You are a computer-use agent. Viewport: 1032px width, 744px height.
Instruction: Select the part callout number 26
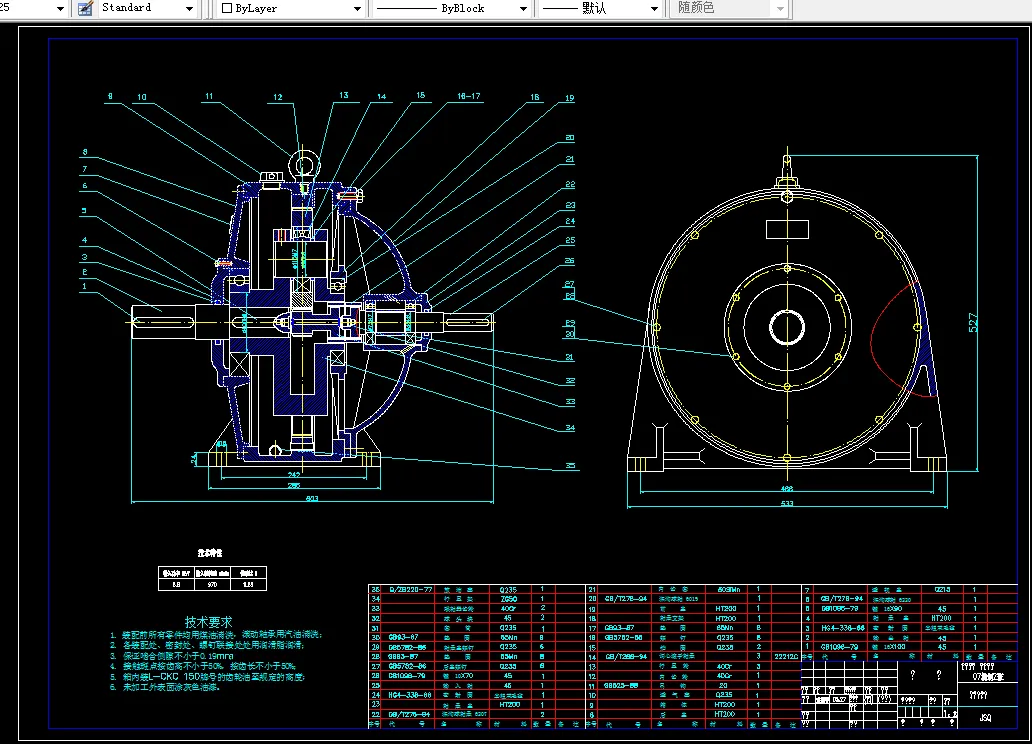point(569,261)
